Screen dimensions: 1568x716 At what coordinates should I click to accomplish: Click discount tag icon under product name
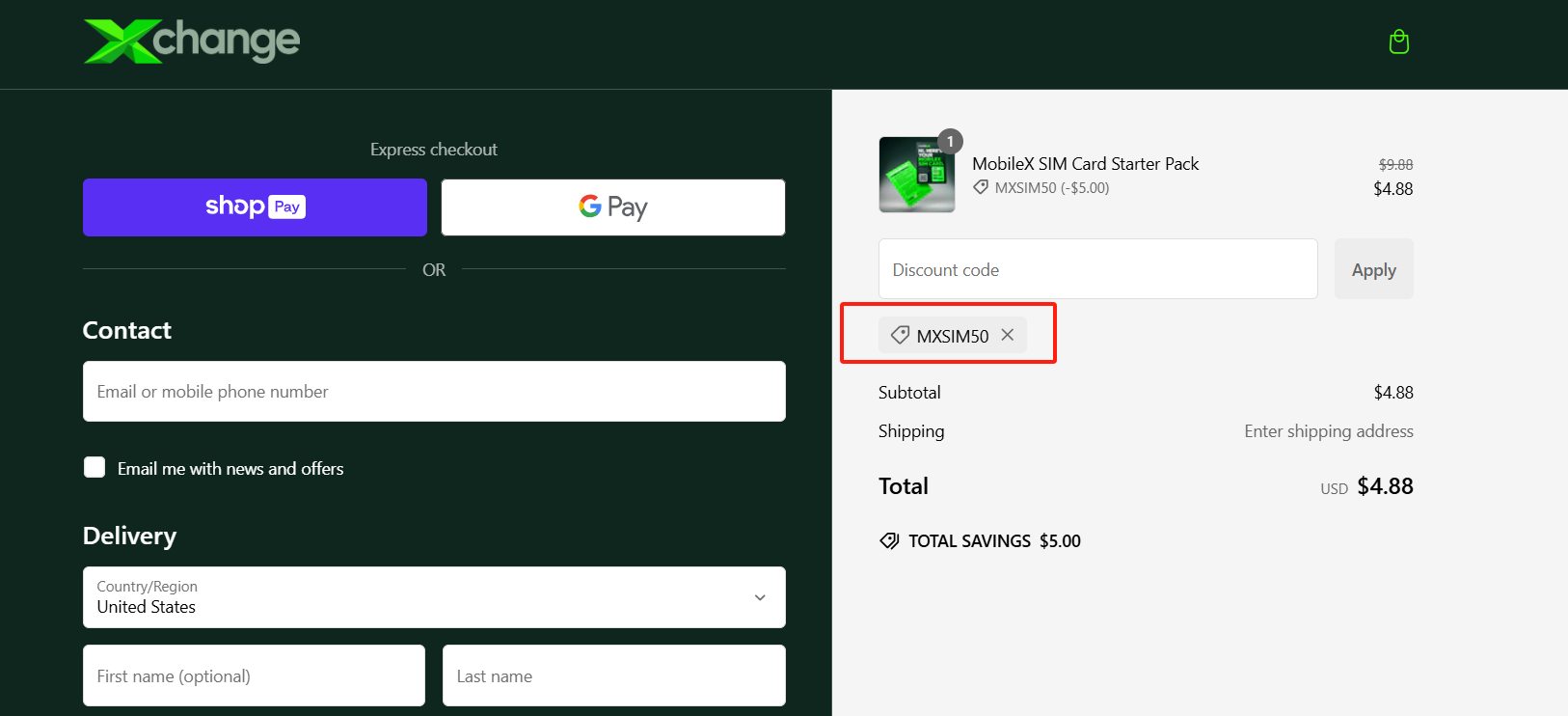click(981, 187)
